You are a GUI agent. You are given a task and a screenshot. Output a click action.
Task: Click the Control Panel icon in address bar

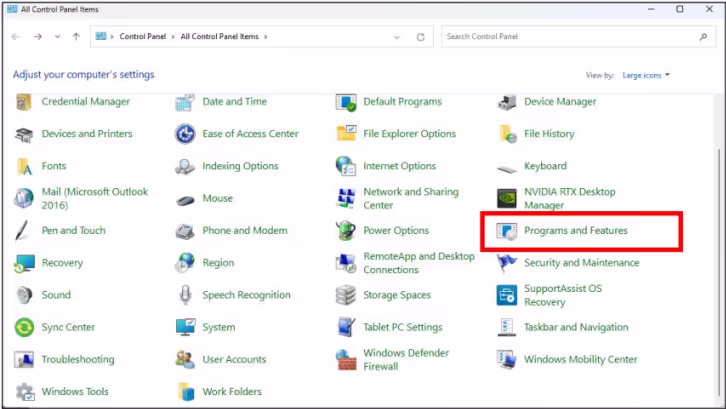coord(101,36)
